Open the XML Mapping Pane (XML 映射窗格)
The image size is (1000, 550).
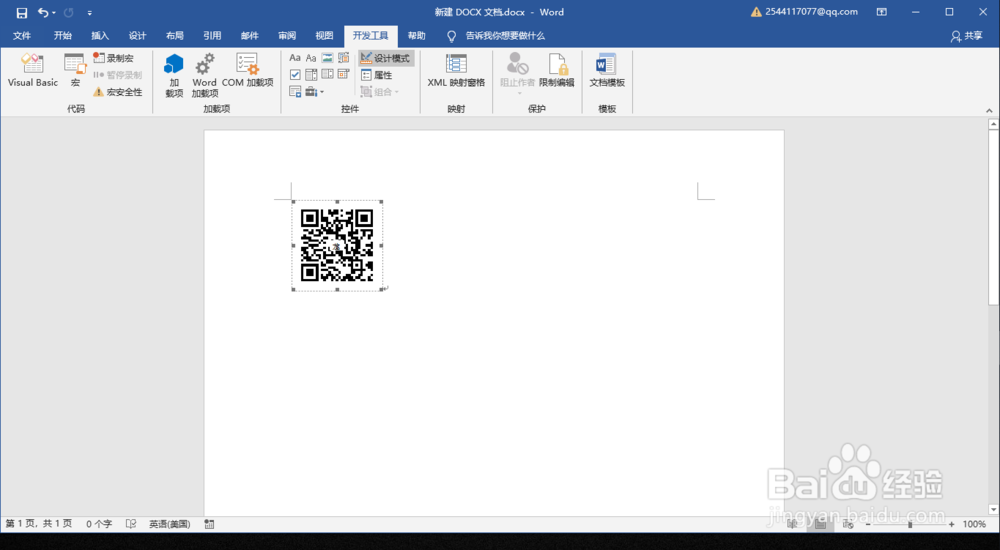coord(456,70)
